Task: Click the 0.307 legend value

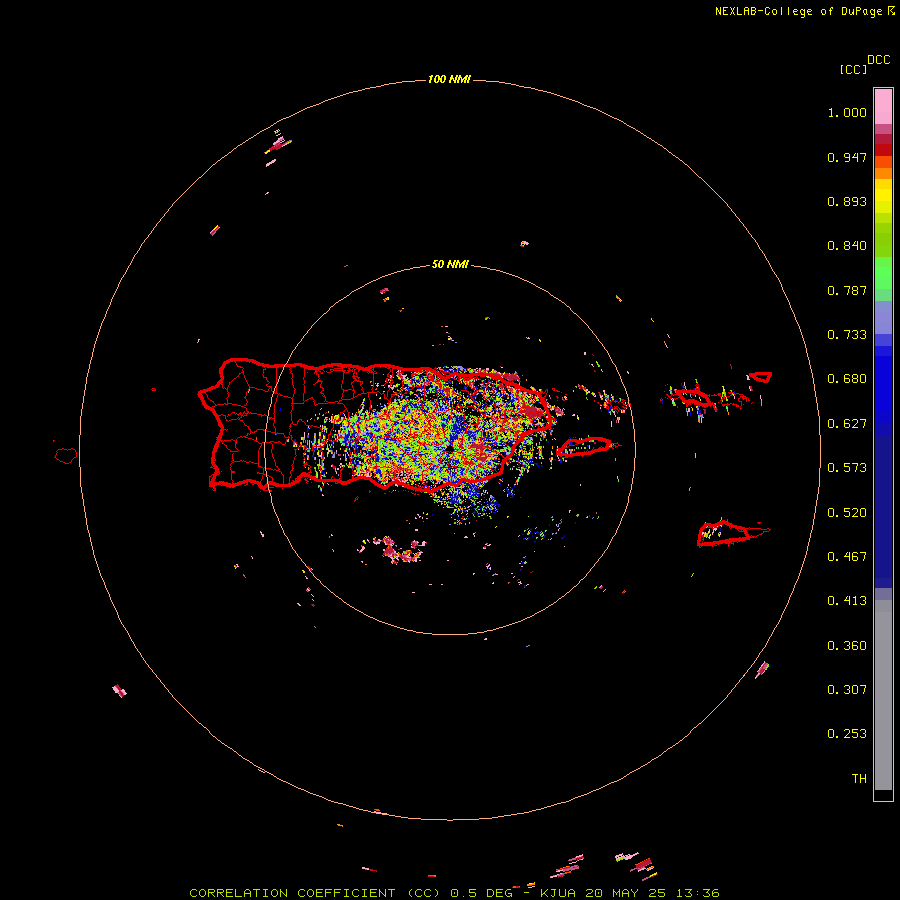Action: click(847, 690)
